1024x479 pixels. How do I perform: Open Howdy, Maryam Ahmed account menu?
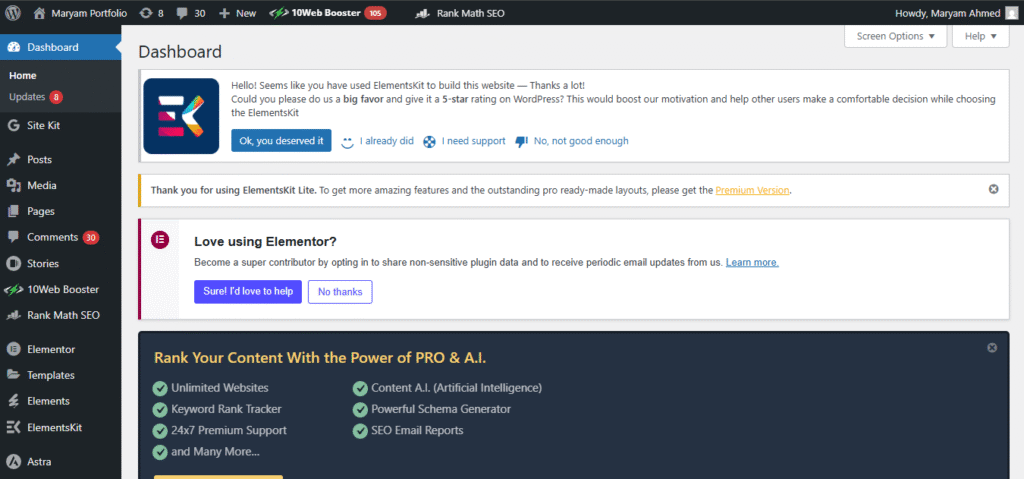click(956, 12)
